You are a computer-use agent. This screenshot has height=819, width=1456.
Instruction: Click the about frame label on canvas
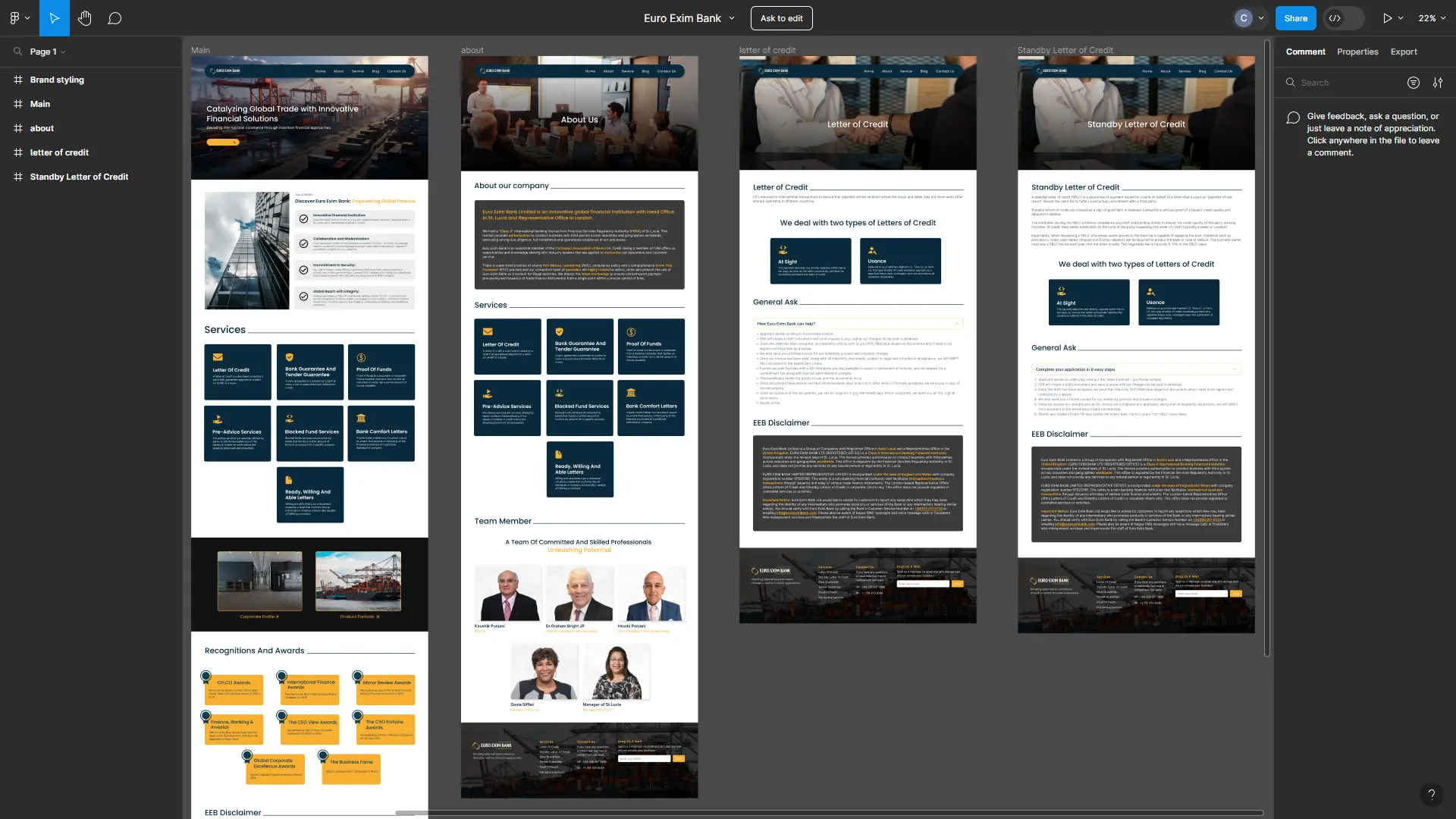point(472,50)
